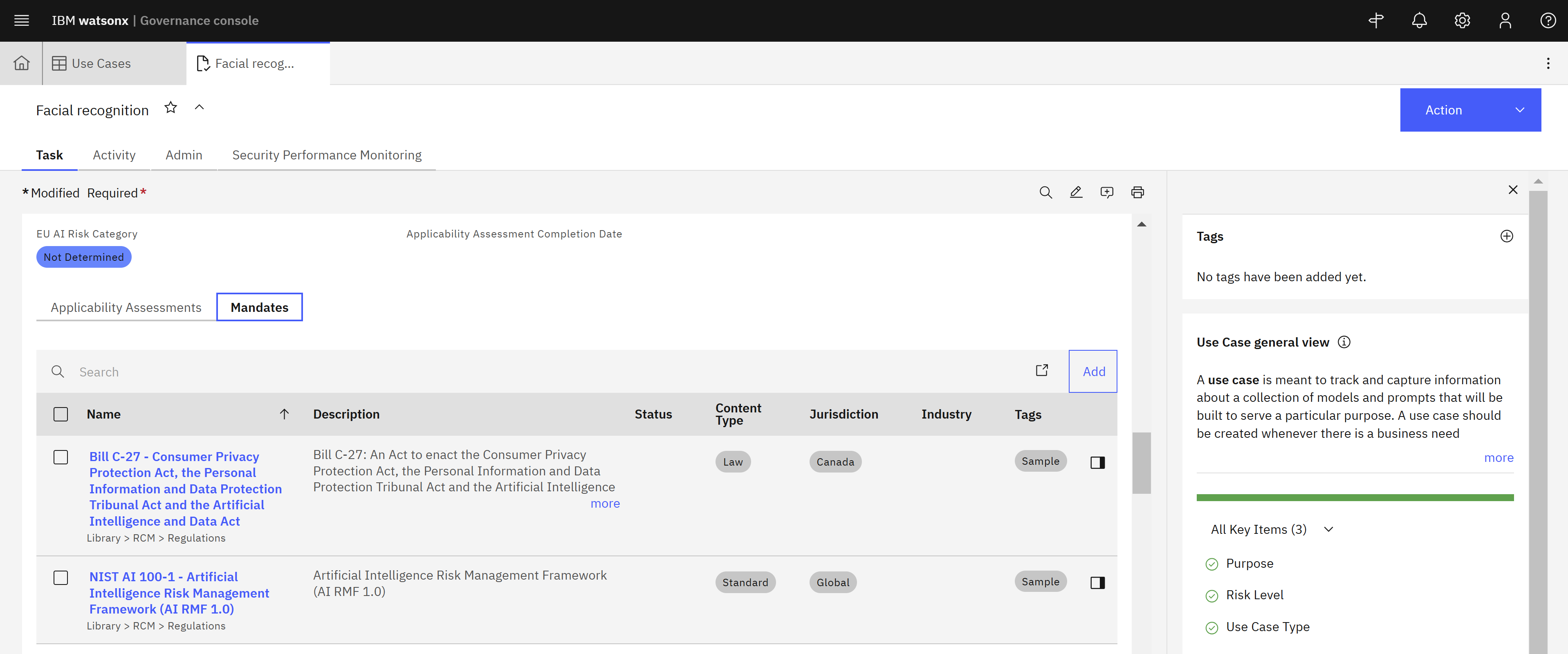
Task: Switch to the Activity tab
Action: [114, 155]
